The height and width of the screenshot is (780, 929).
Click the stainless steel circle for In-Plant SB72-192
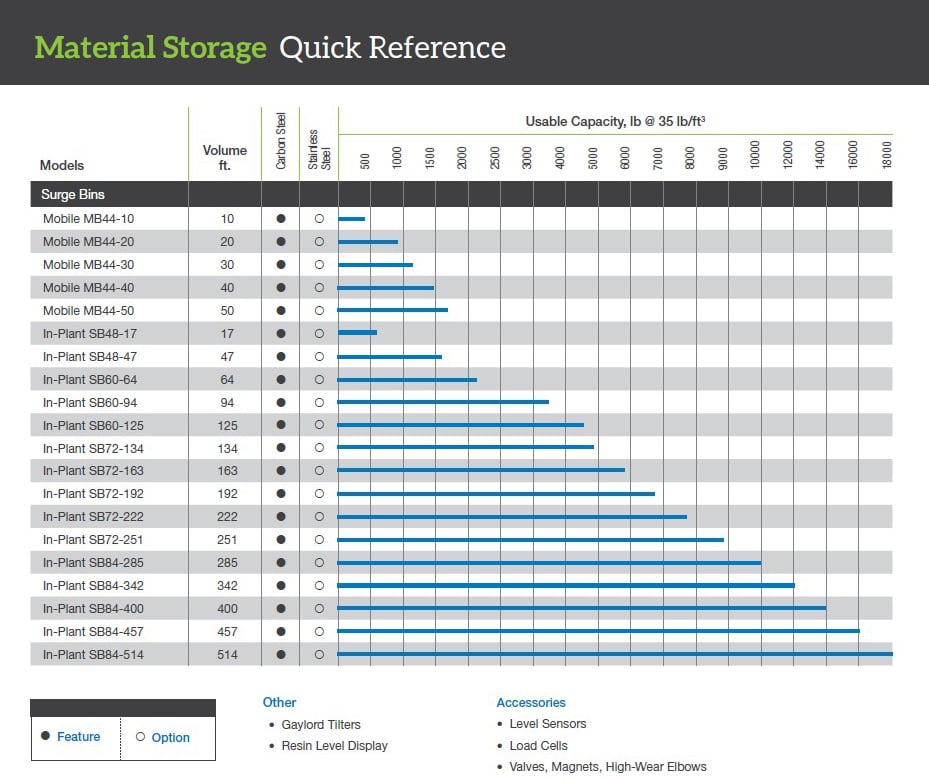319,493
